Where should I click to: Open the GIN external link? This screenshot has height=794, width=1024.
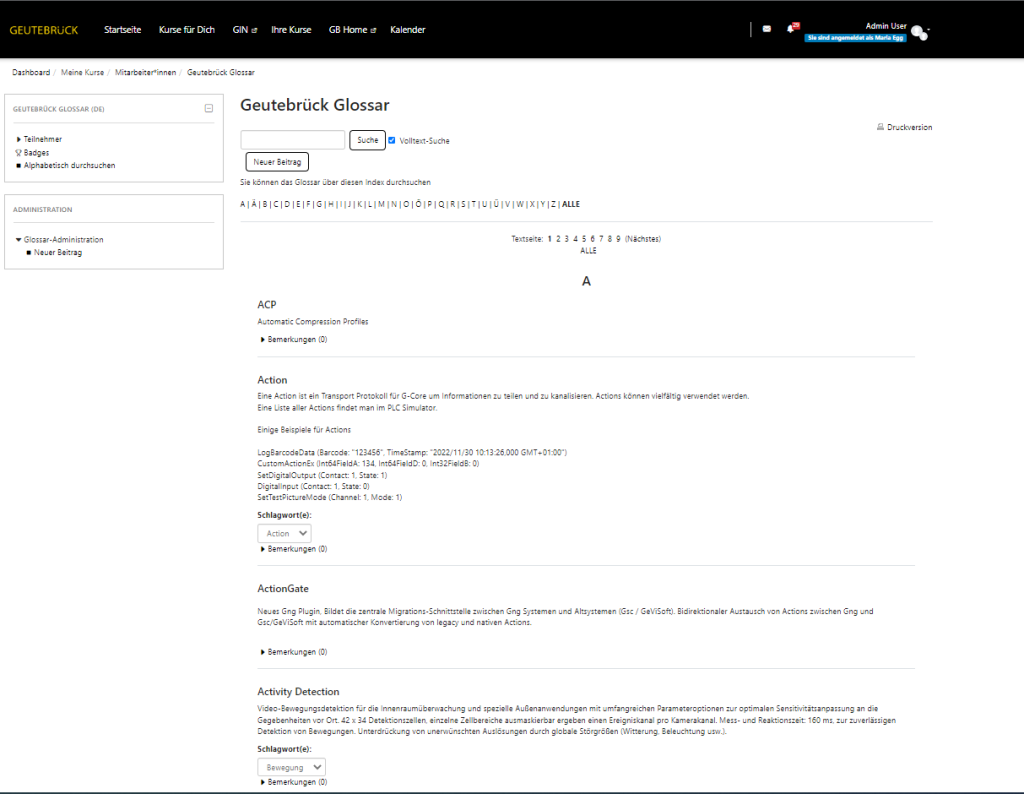tap(245, 30)
